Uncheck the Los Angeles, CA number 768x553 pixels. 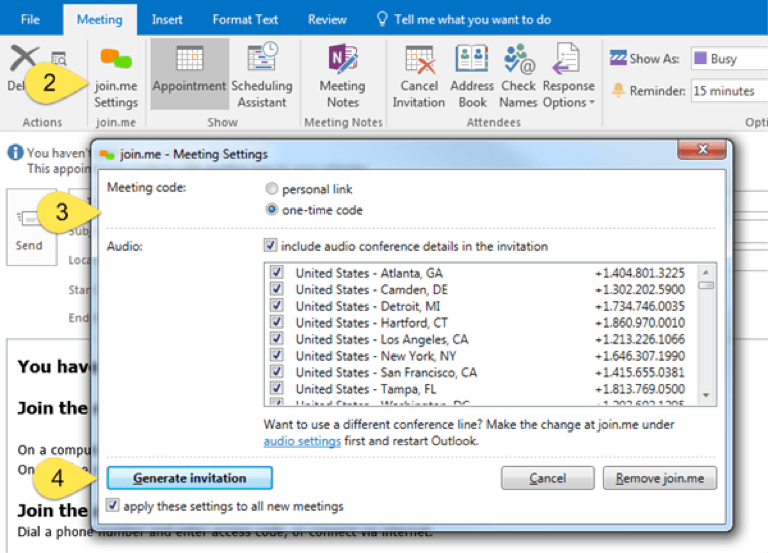pos(277,338)
